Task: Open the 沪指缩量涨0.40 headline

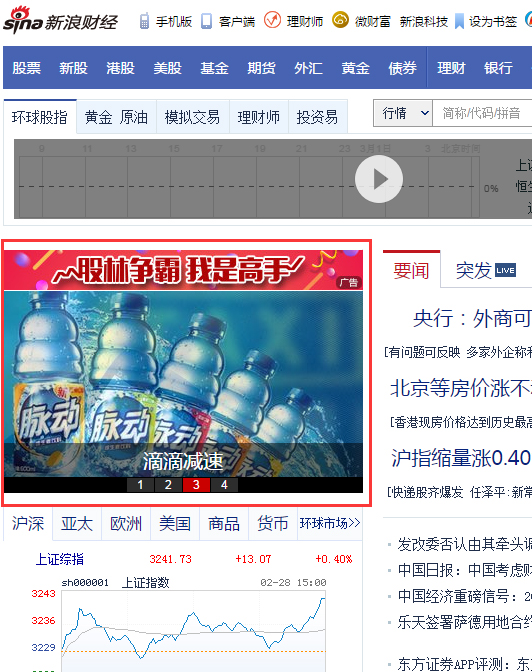Action: pos(461,458)
